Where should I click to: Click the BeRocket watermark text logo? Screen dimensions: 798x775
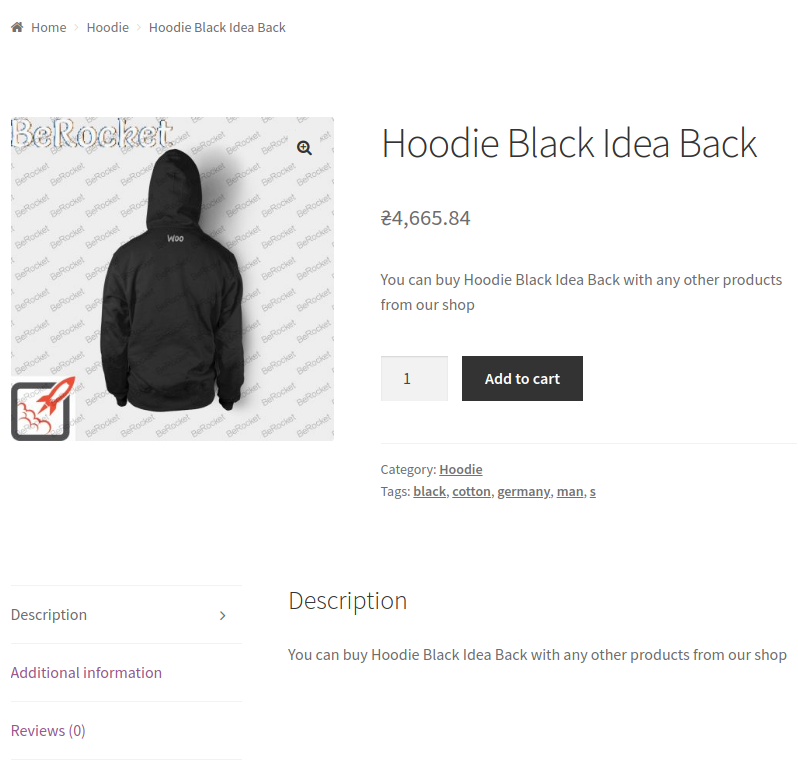tap(92, 133)
